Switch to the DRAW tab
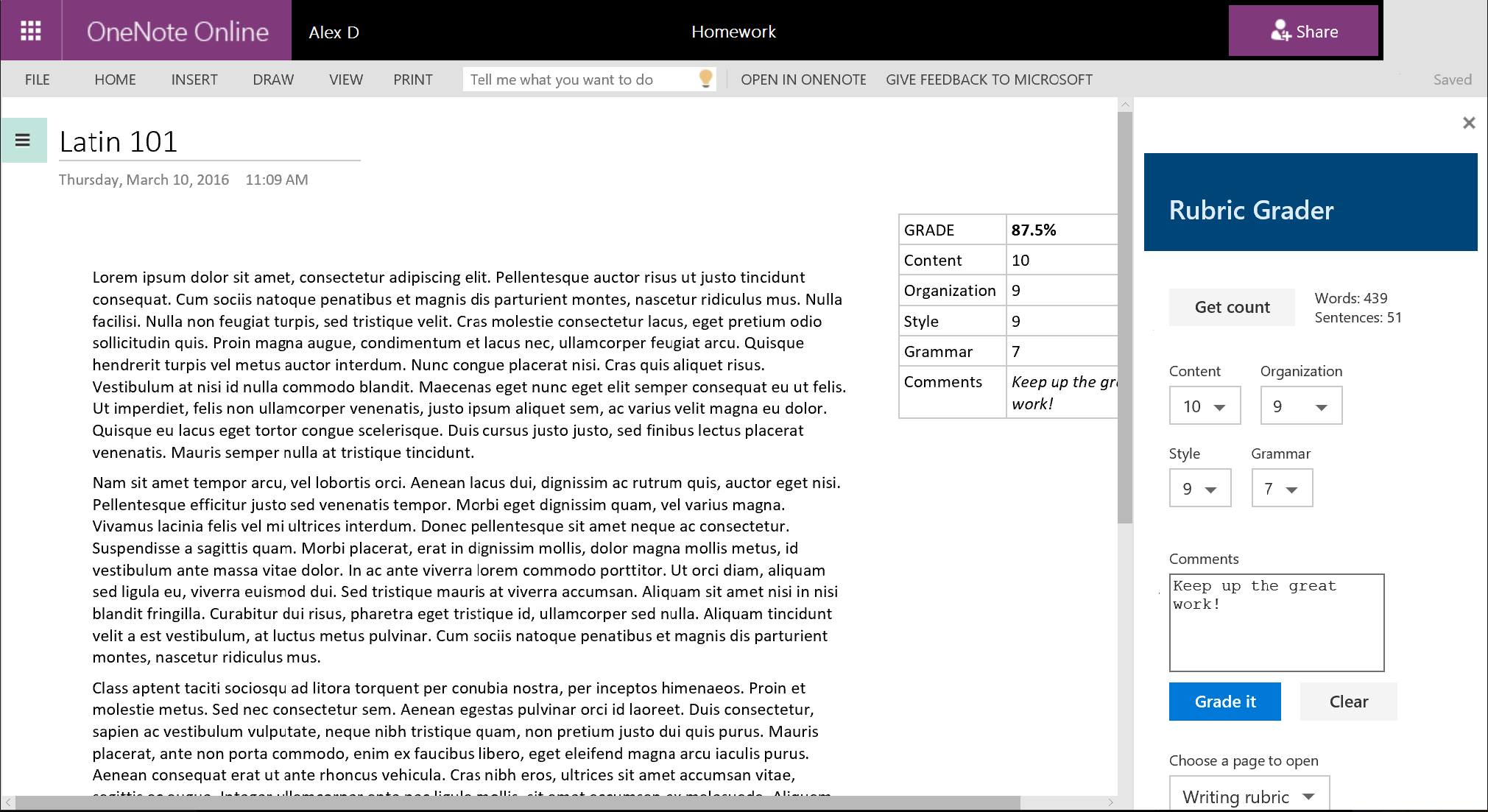Image resolution: width=1488 pixels, height=812 pixels. pos(273,80)
